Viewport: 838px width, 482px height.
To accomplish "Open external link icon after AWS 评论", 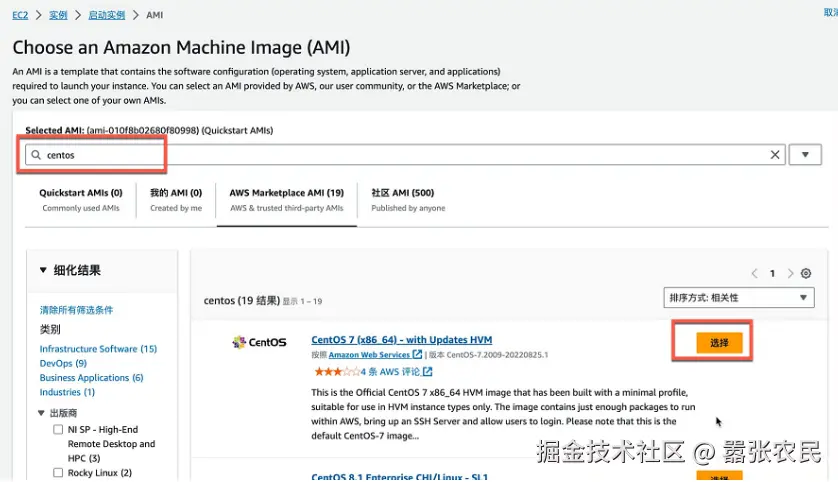I will coord(428,371).
